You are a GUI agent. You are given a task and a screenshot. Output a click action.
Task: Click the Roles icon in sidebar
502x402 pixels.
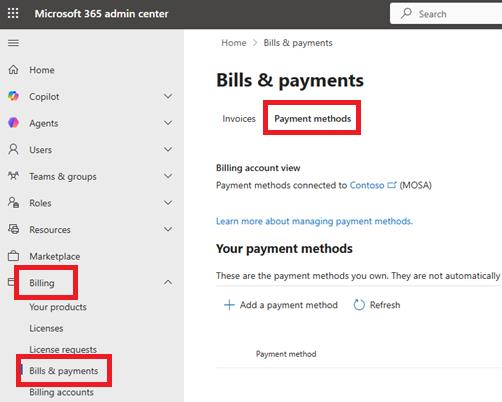(x=13, y=203)
